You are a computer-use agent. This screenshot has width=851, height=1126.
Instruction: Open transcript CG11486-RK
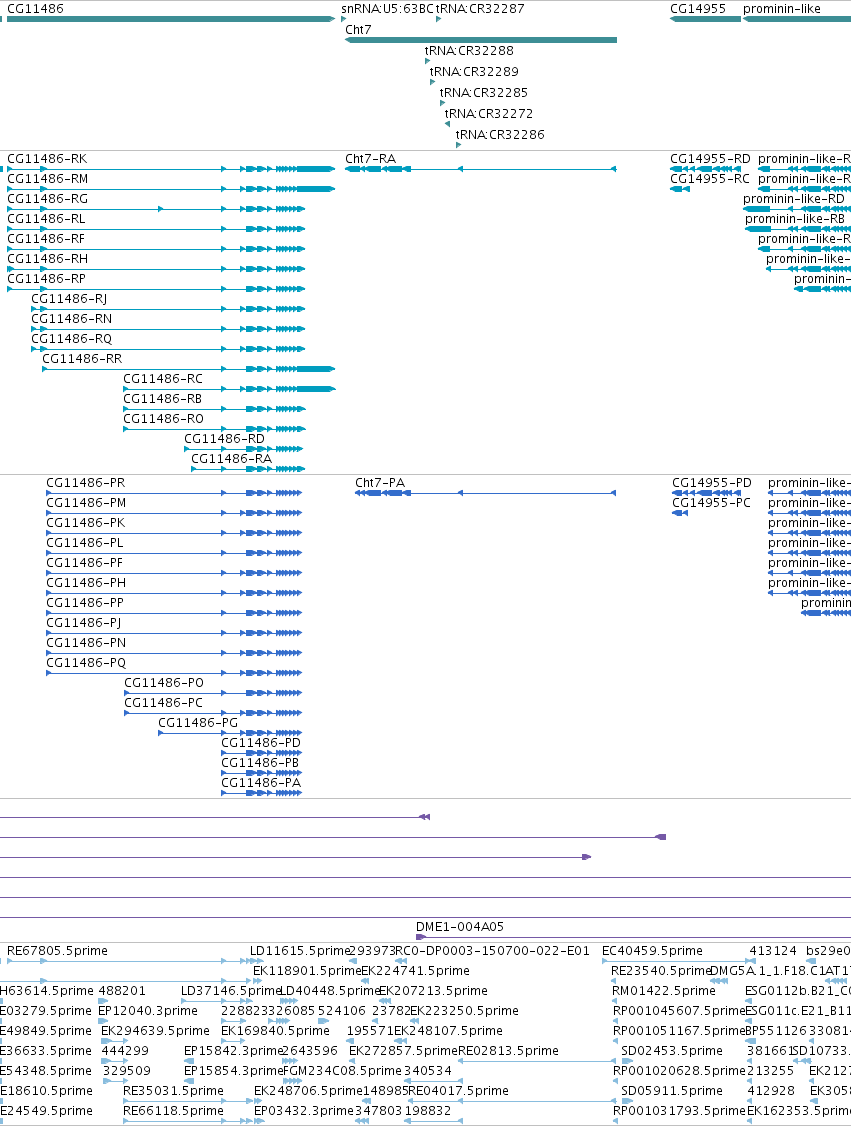(47, 159)
